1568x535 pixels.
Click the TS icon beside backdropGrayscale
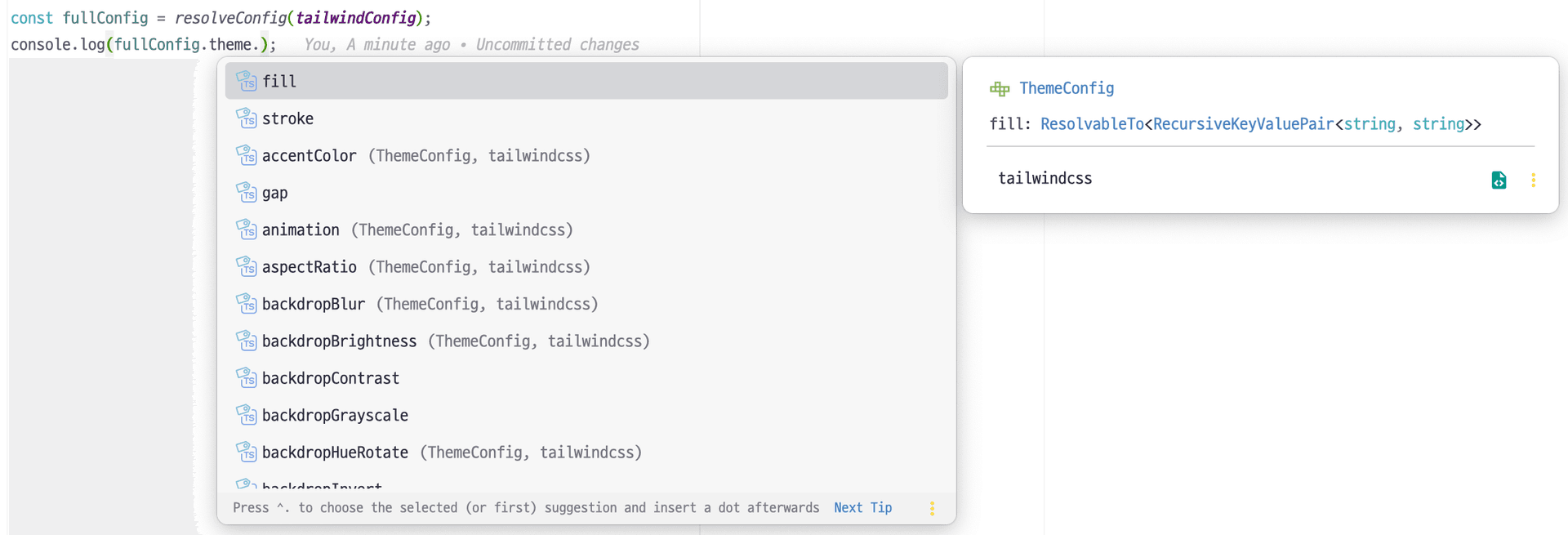point(246,415)
